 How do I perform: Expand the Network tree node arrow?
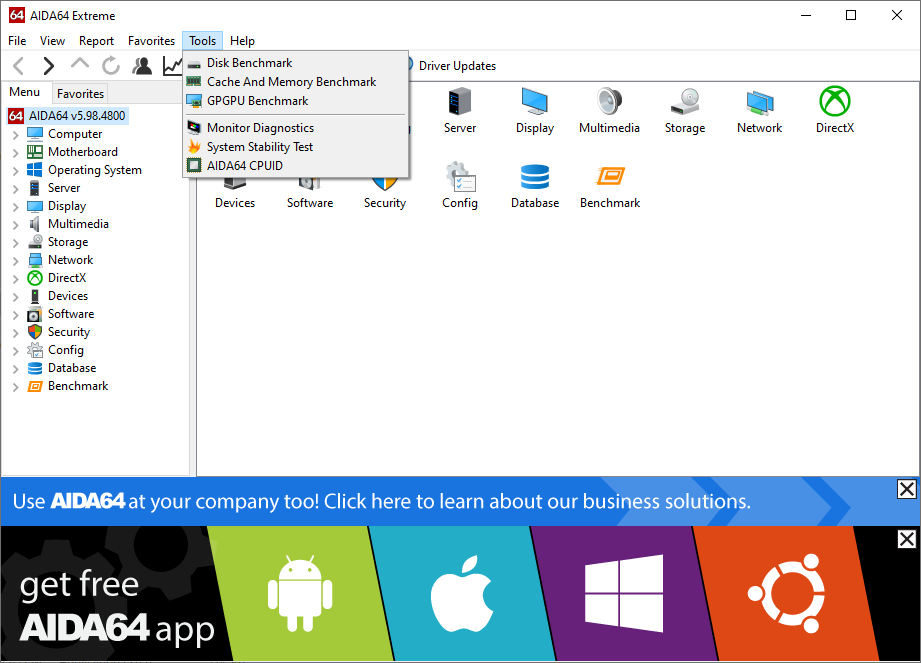(x=15, y=261)
